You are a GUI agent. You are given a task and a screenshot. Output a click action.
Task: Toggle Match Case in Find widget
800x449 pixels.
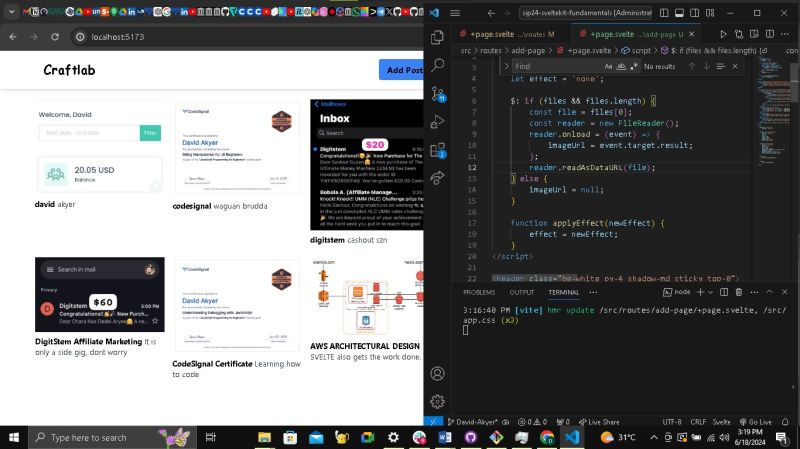[x=608, y=66]
